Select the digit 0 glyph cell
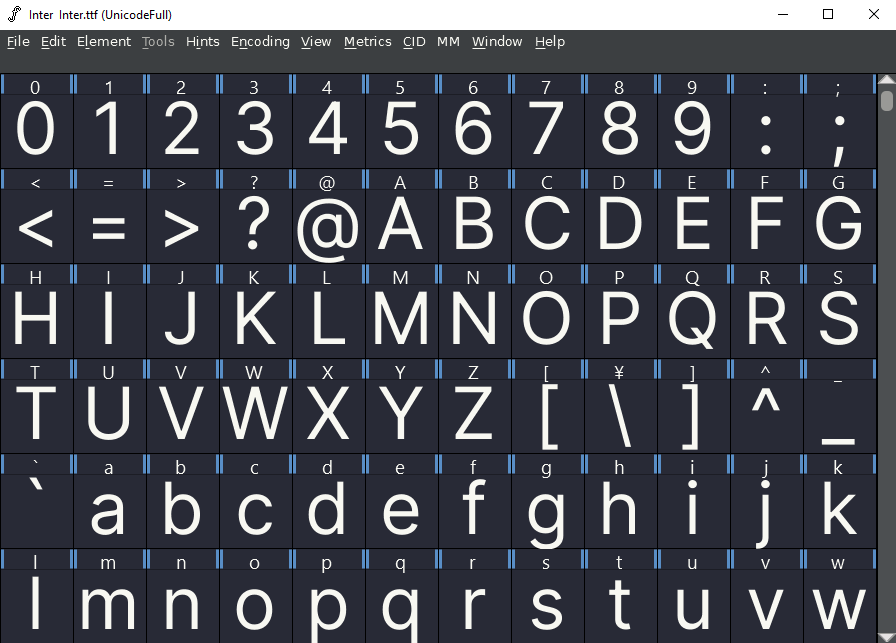This screenshot has height=643, width=896. pos(36,130)
